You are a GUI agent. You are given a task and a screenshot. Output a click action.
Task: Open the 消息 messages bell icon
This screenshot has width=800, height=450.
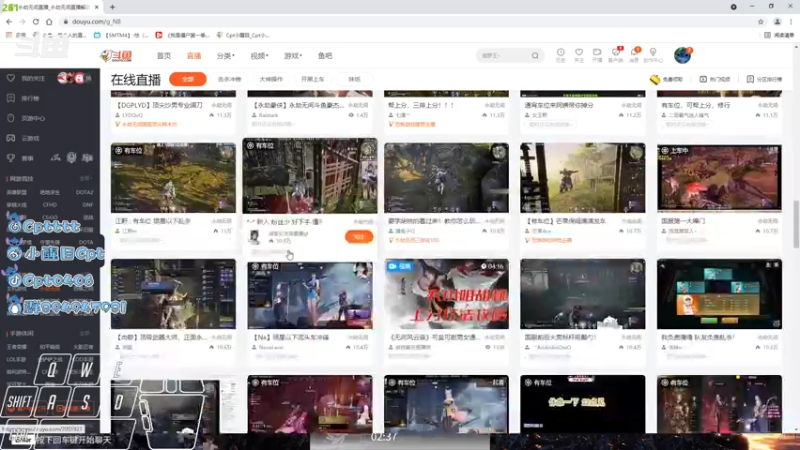[x=634, y=55]
